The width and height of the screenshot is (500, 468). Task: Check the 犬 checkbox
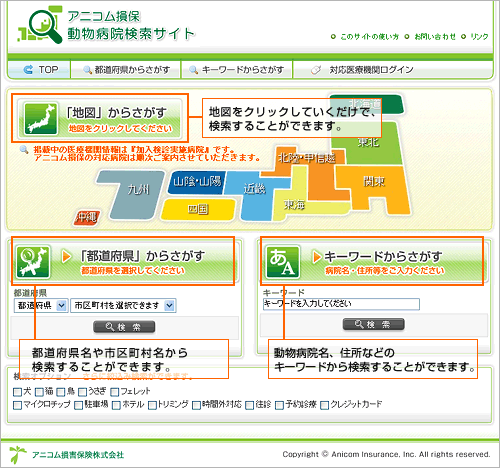[18, 392]
